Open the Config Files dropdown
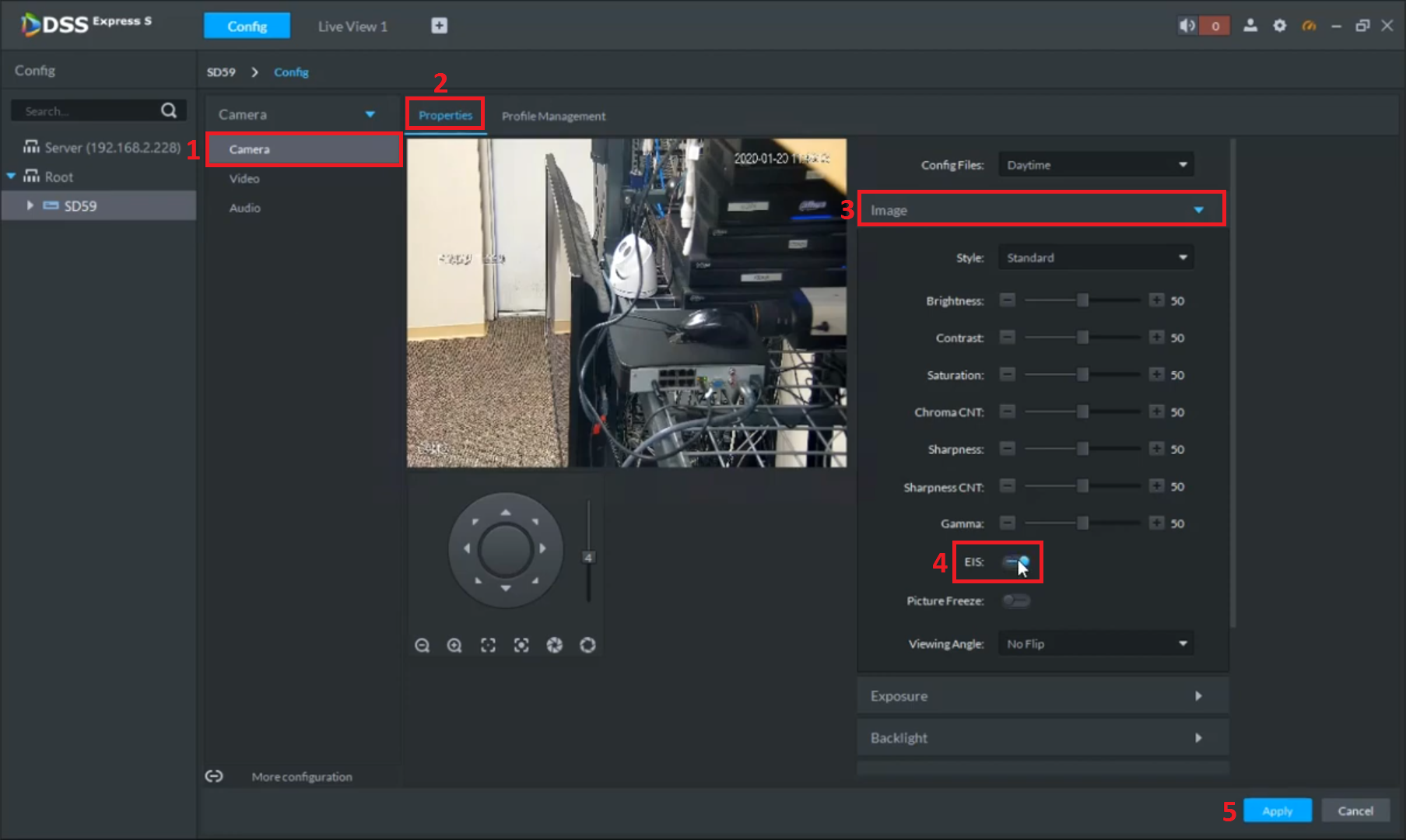 pyautogui.click(x=1095, y=165)
